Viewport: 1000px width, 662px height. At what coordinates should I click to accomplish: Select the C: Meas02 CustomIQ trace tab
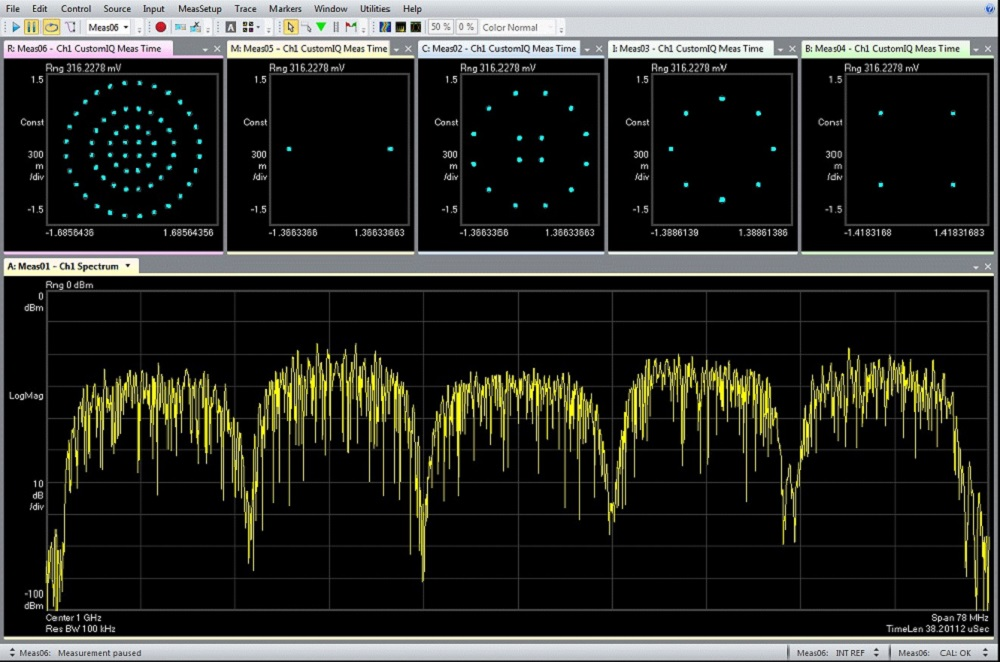(x=499, y=48)
